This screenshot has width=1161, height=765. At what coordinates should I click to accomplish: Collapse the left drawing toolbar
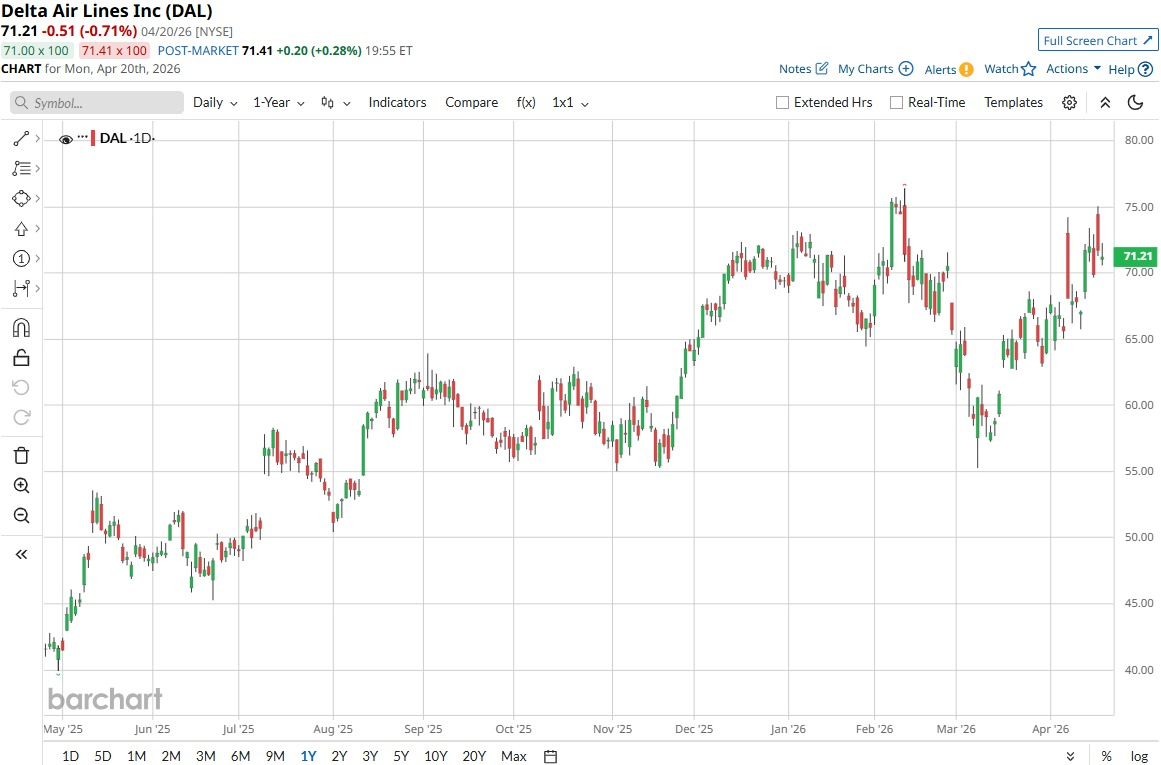pyautogui.click(x=21, y=554)
